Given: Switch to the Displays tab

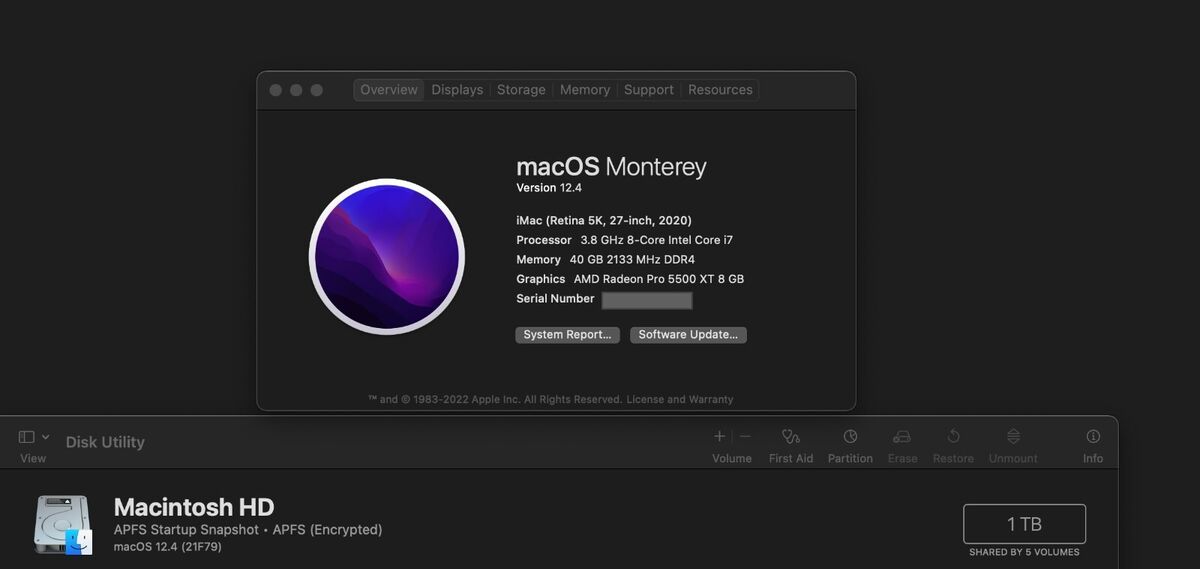Looking at the screenshot, I should point(457,90).
